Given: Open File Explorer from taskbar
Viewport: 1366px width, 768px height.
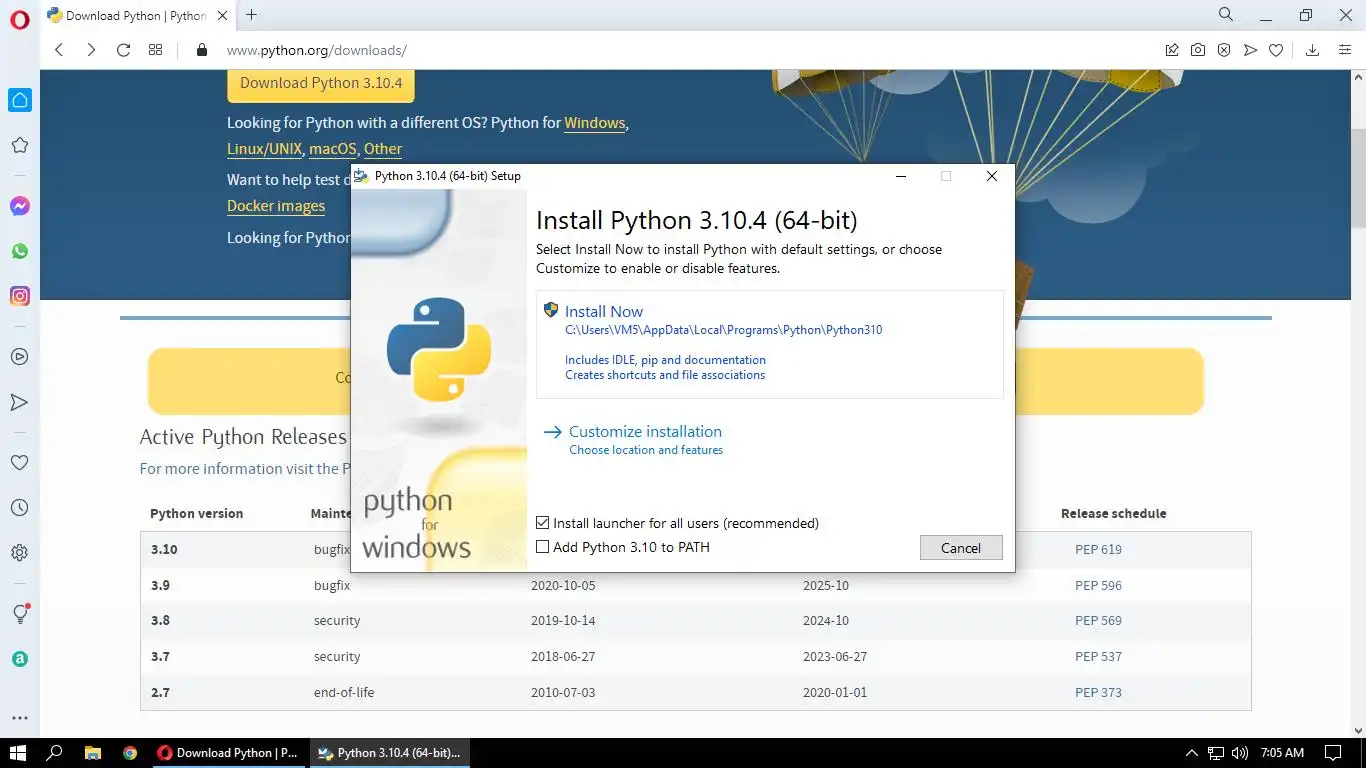Looking at the screenshot, I should pyautogui.click(x=92, y=753).
